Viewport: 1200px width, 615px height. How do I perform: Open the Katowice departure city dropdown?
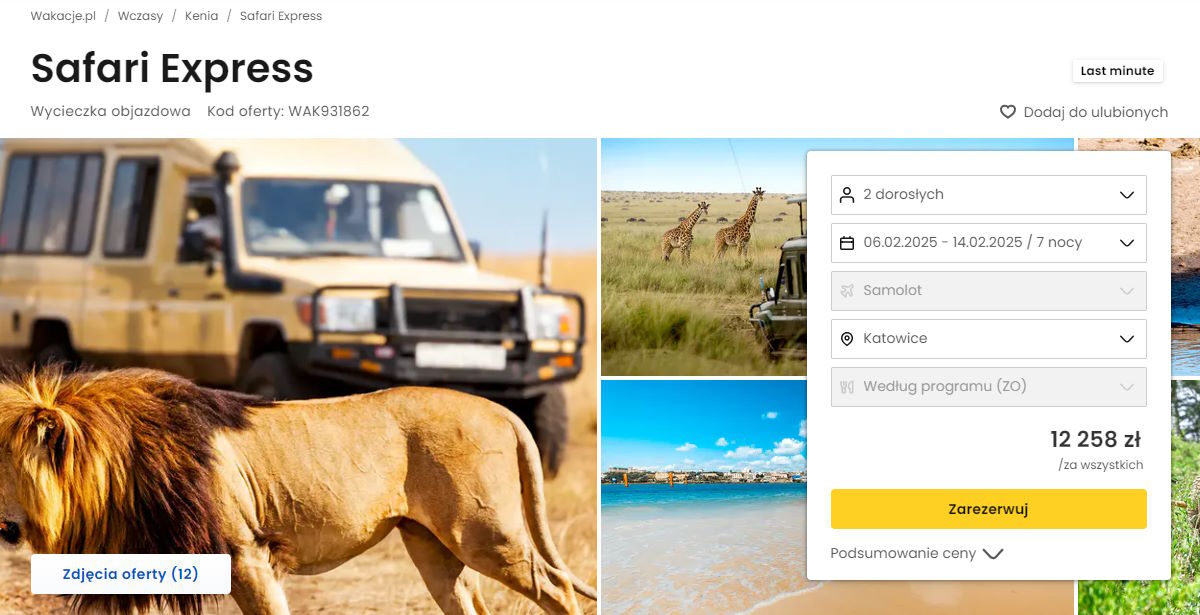tap(988, 339)
